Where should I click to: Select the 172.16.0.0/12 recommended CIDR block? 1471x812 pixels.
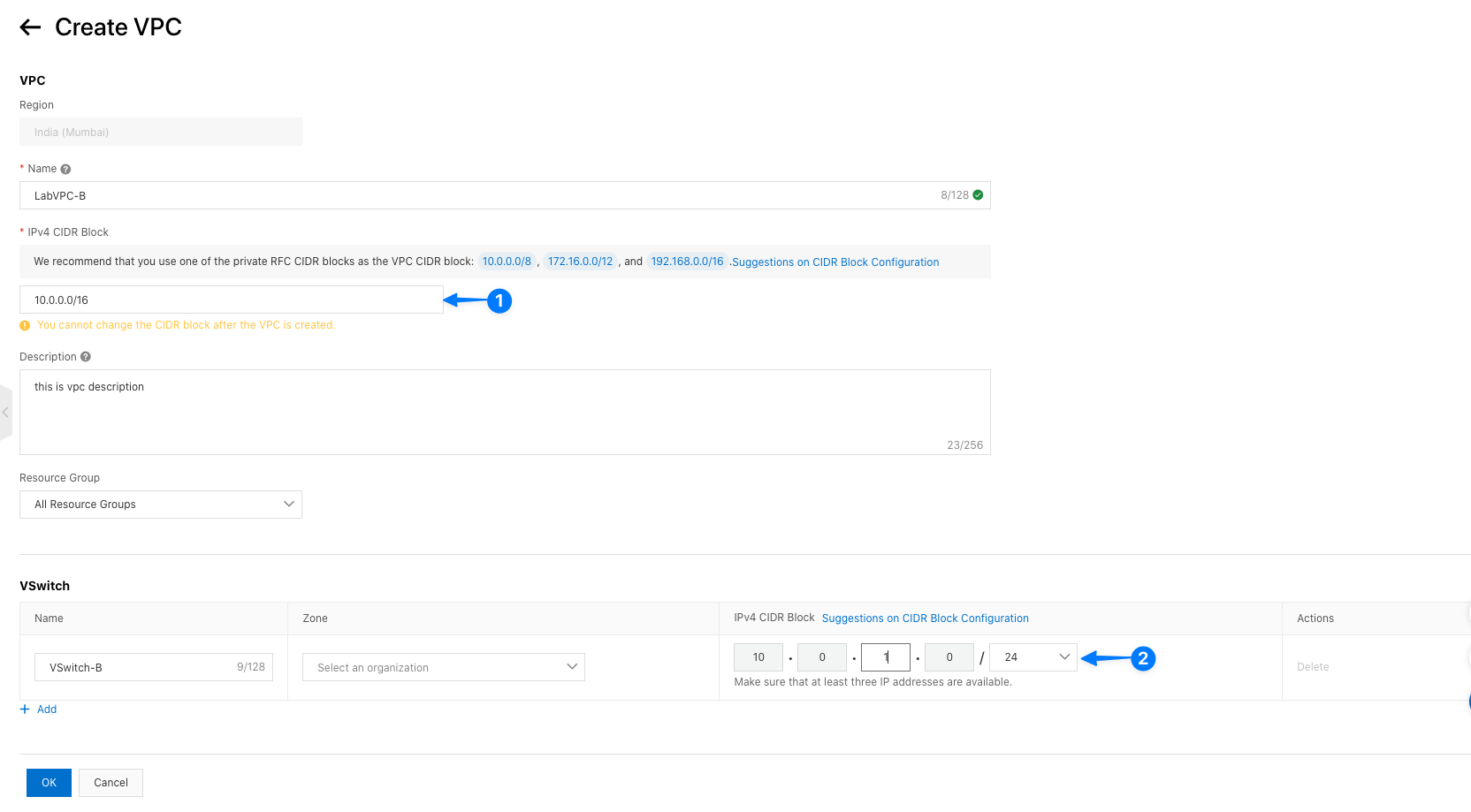580,262
